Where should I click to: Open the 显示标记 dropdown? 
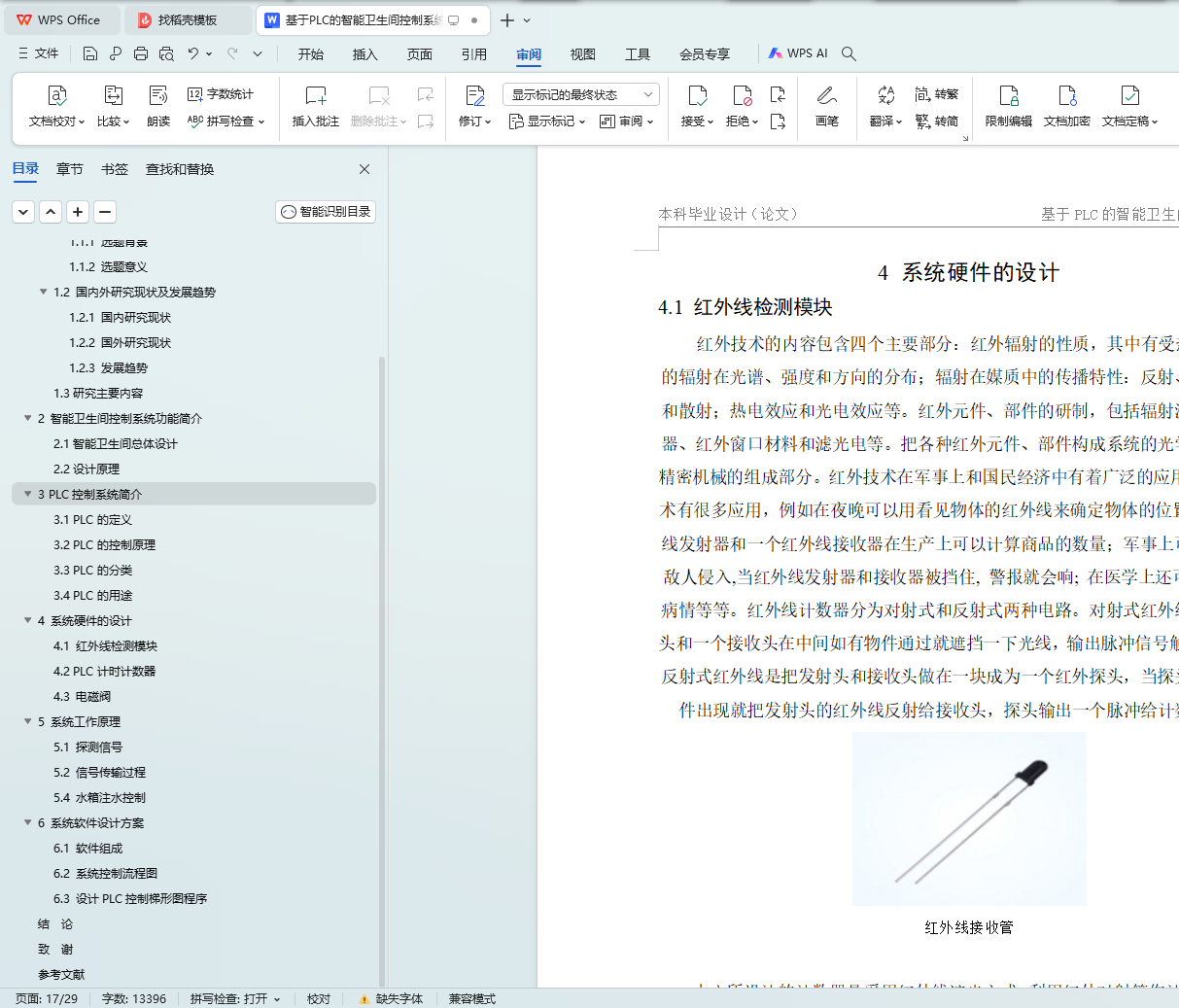(547, 122)
